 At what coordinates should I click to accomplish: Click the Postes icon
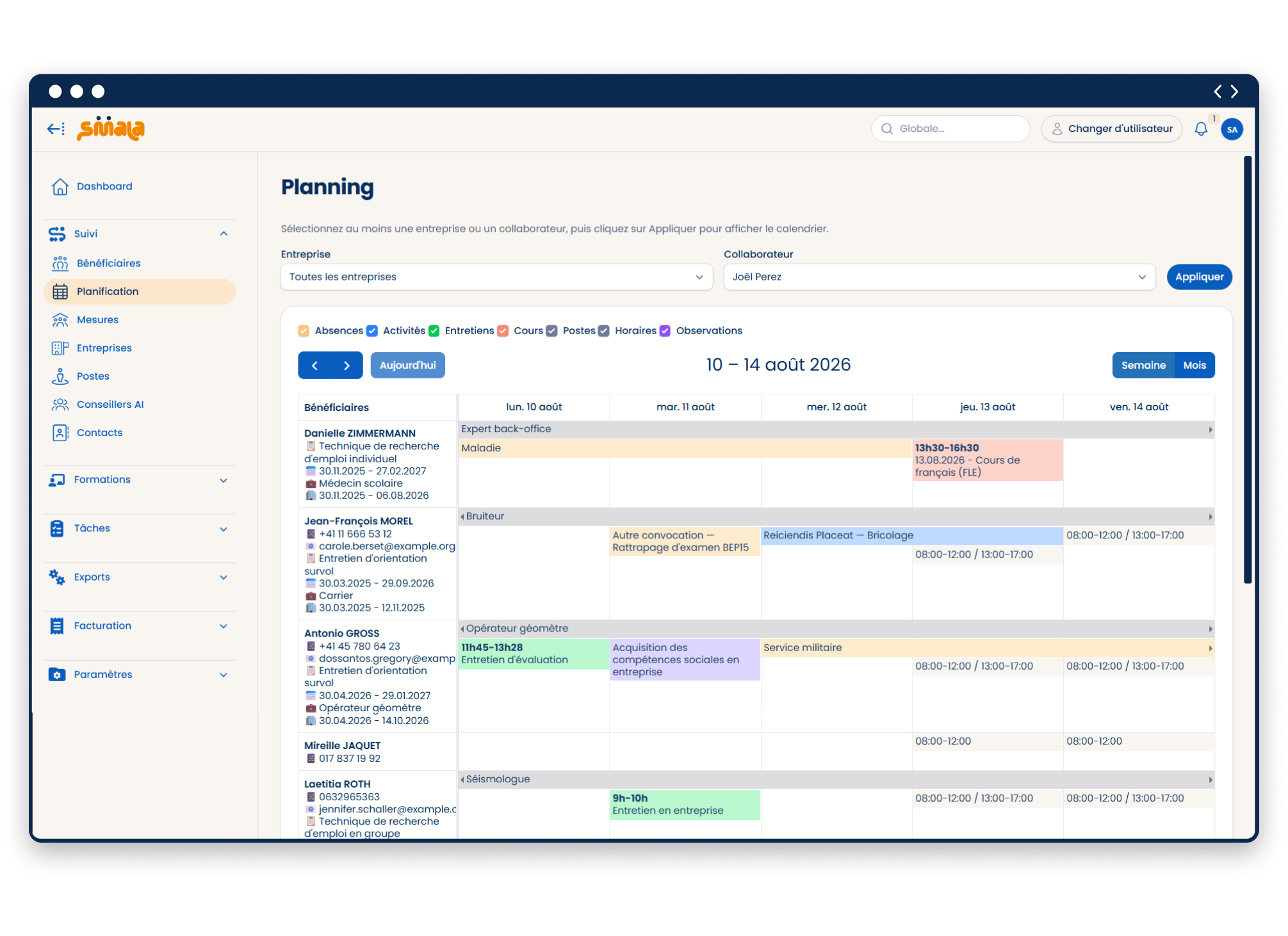(60, 376)
